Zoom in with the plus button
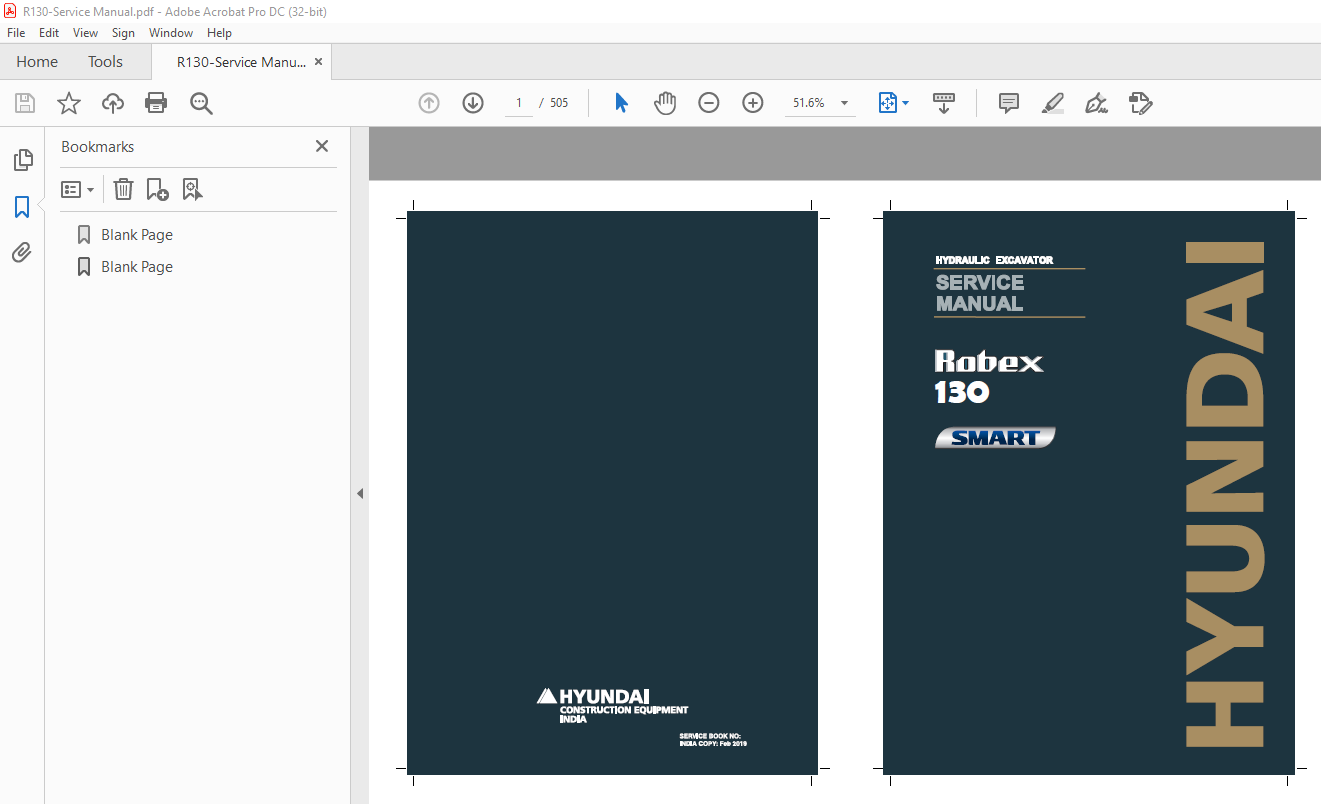Viewport: 1321px width, 804px height. pyautogui.click(x=753, y=103)
